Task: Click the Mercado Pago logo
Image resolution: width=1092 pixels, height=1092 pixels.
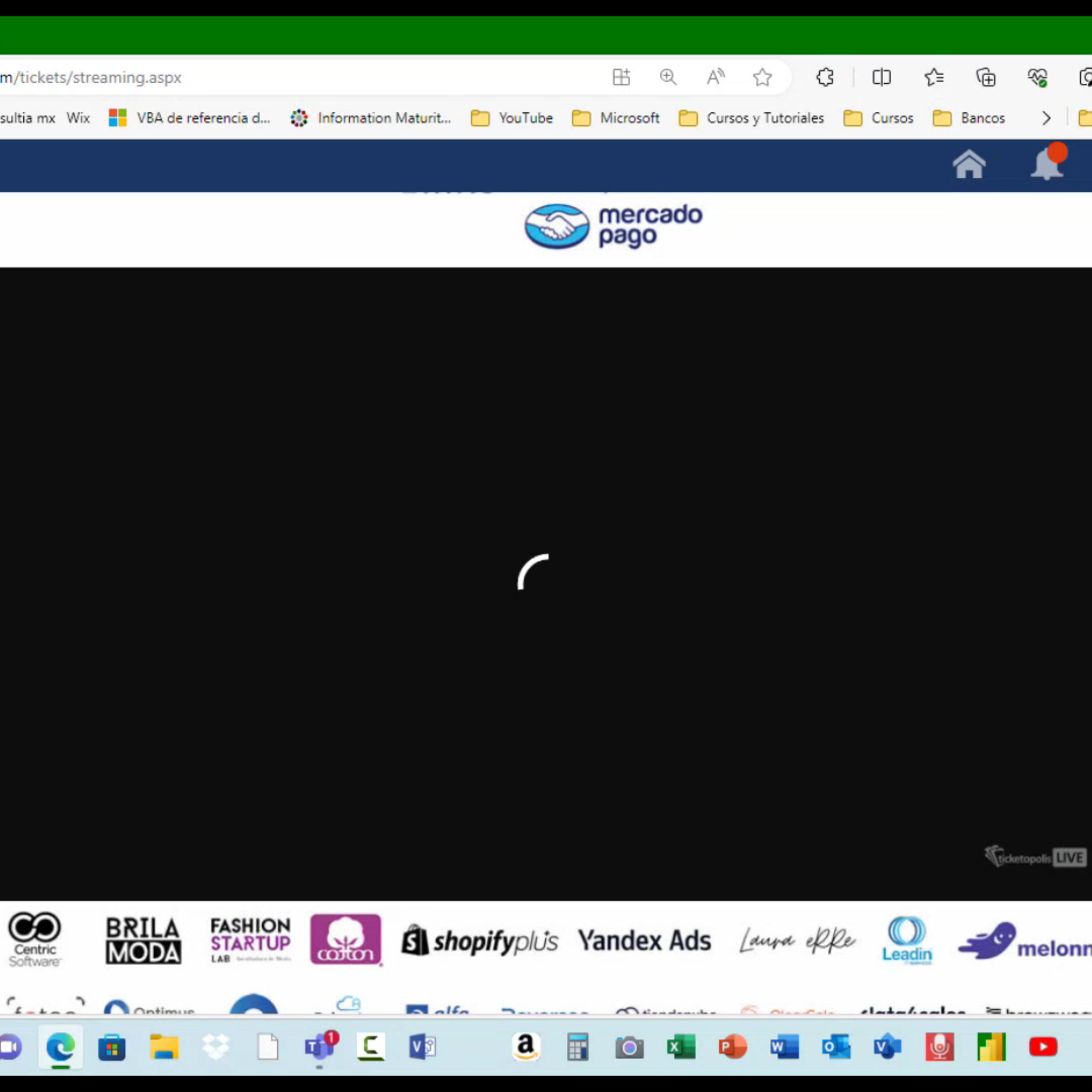Action: pos(613,226)
